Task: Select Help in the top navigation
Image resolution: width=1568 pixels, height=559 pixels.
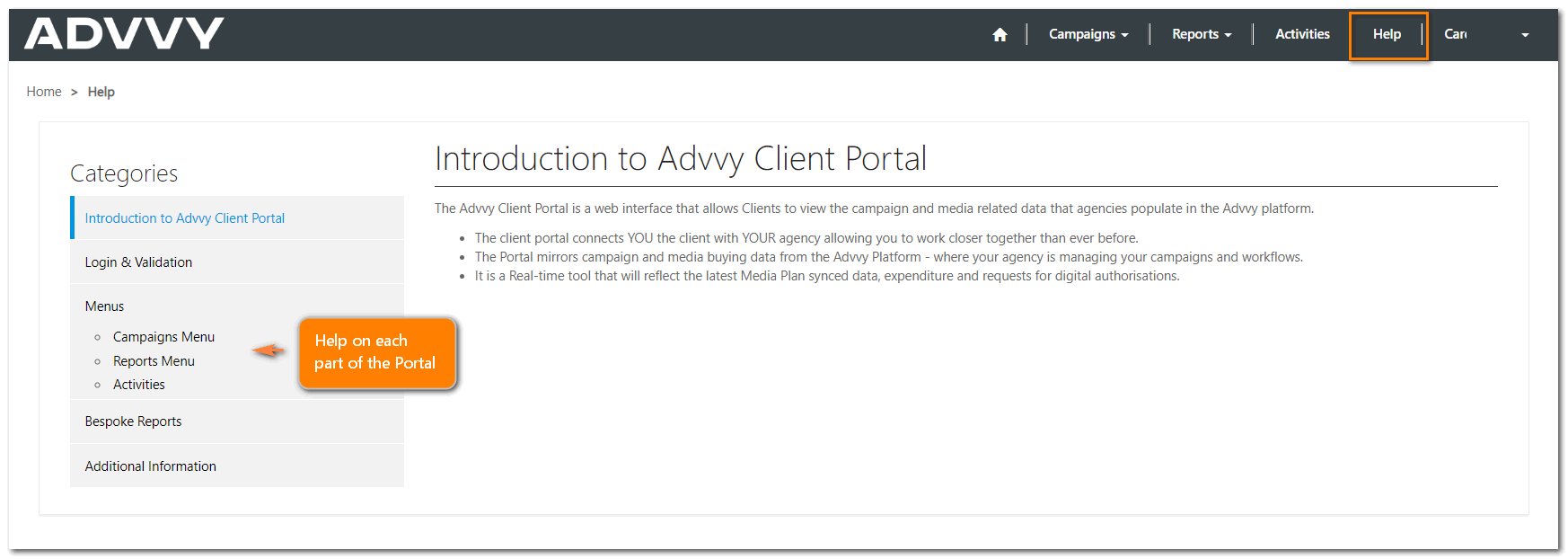Action: point(1387,34)
